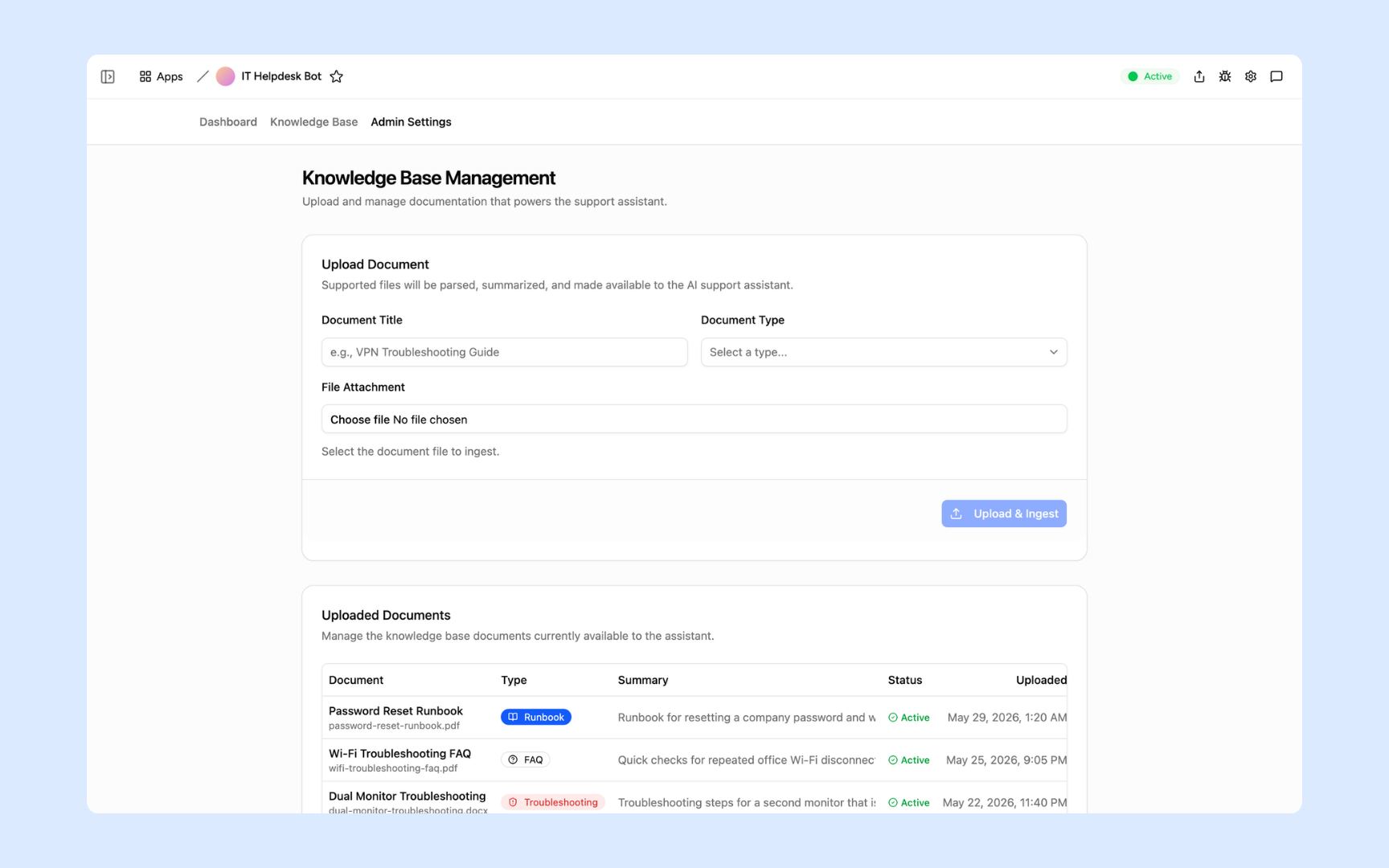The height and width of the screenshot is (868, 1389).
Task: Click the Document column header
Action: coord(356,680)
